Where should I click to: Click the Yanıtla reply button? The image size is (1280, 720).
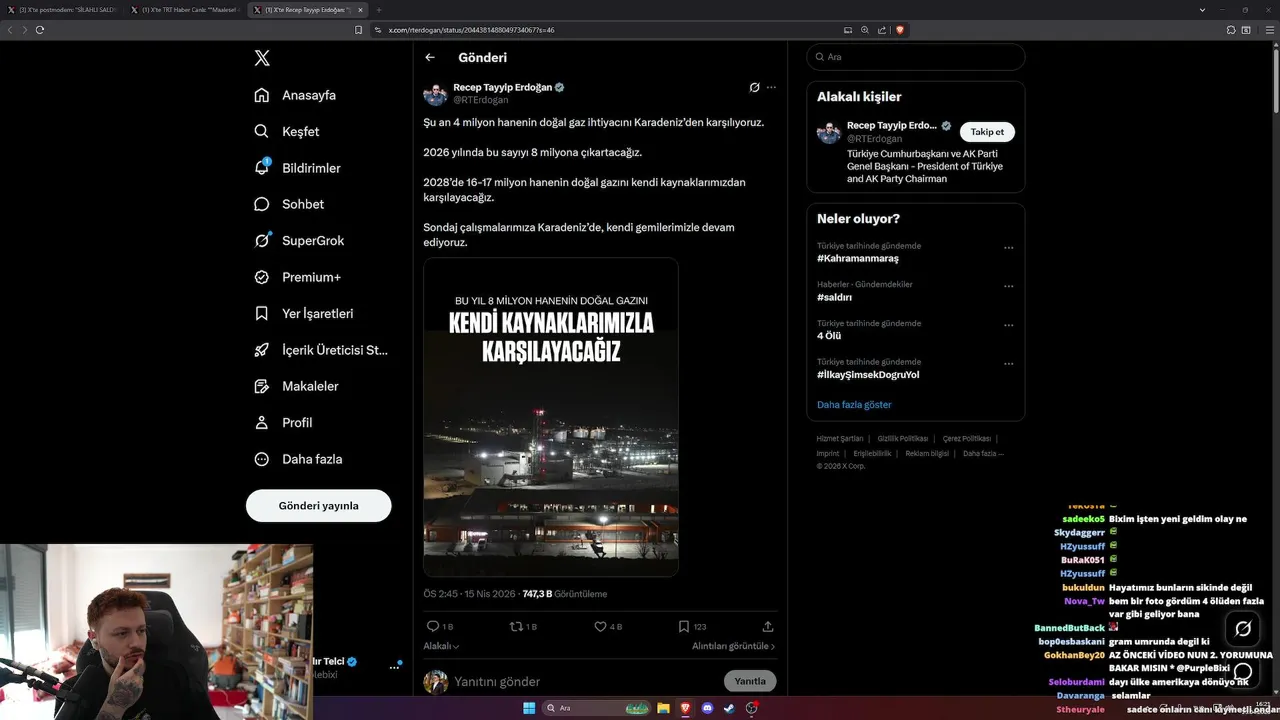coord(750,681)
